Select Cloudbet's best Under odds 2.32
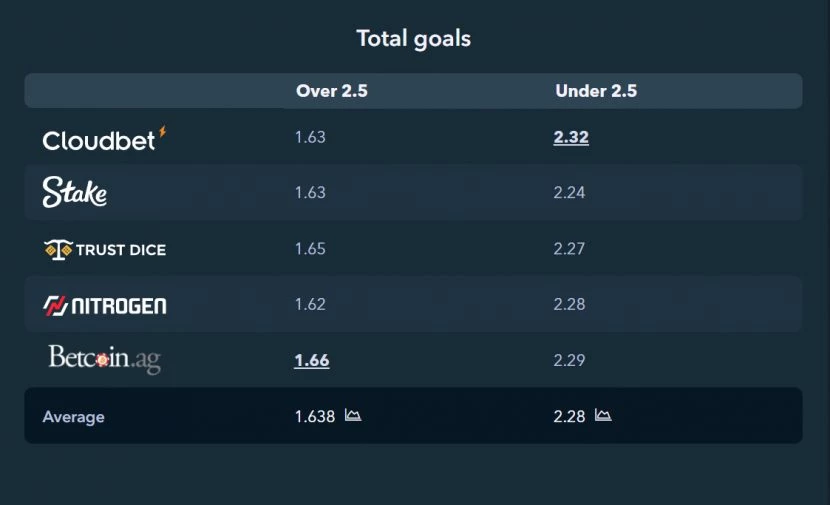Image resolution: width=830 pixels, height=505 pixels. [571, 137]
